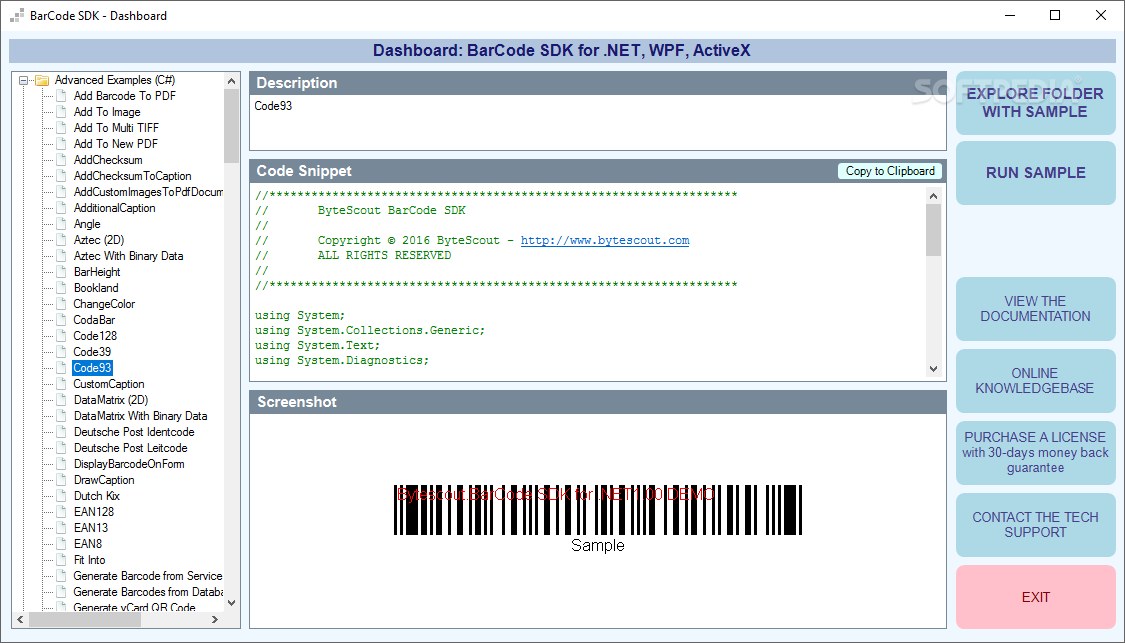Screen dimensions: 1125x643
Task: Click tree list scroll up arrow
Action: coord(231,81)
